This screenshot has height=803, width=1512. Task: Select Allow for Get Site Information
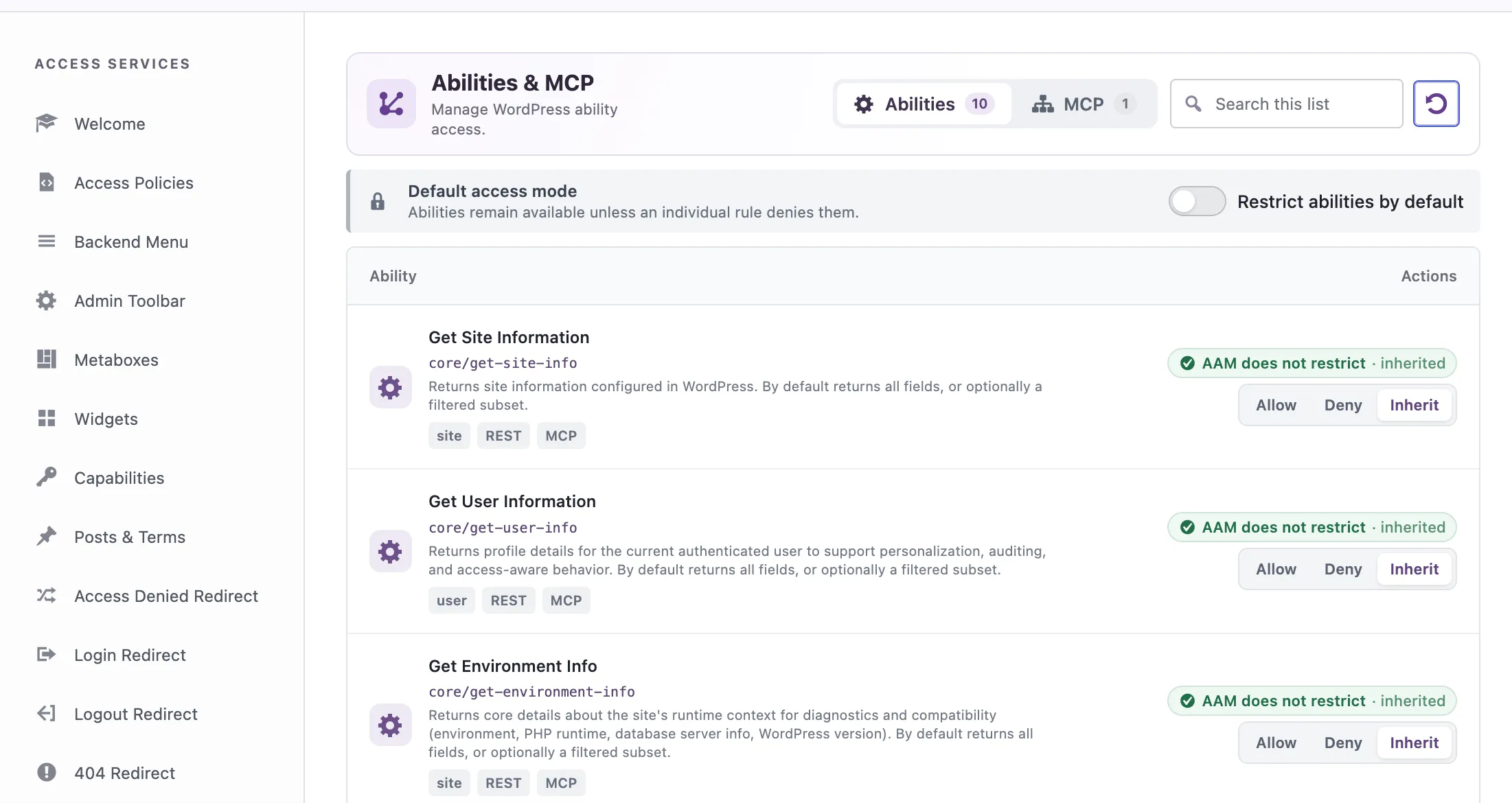1276,405
